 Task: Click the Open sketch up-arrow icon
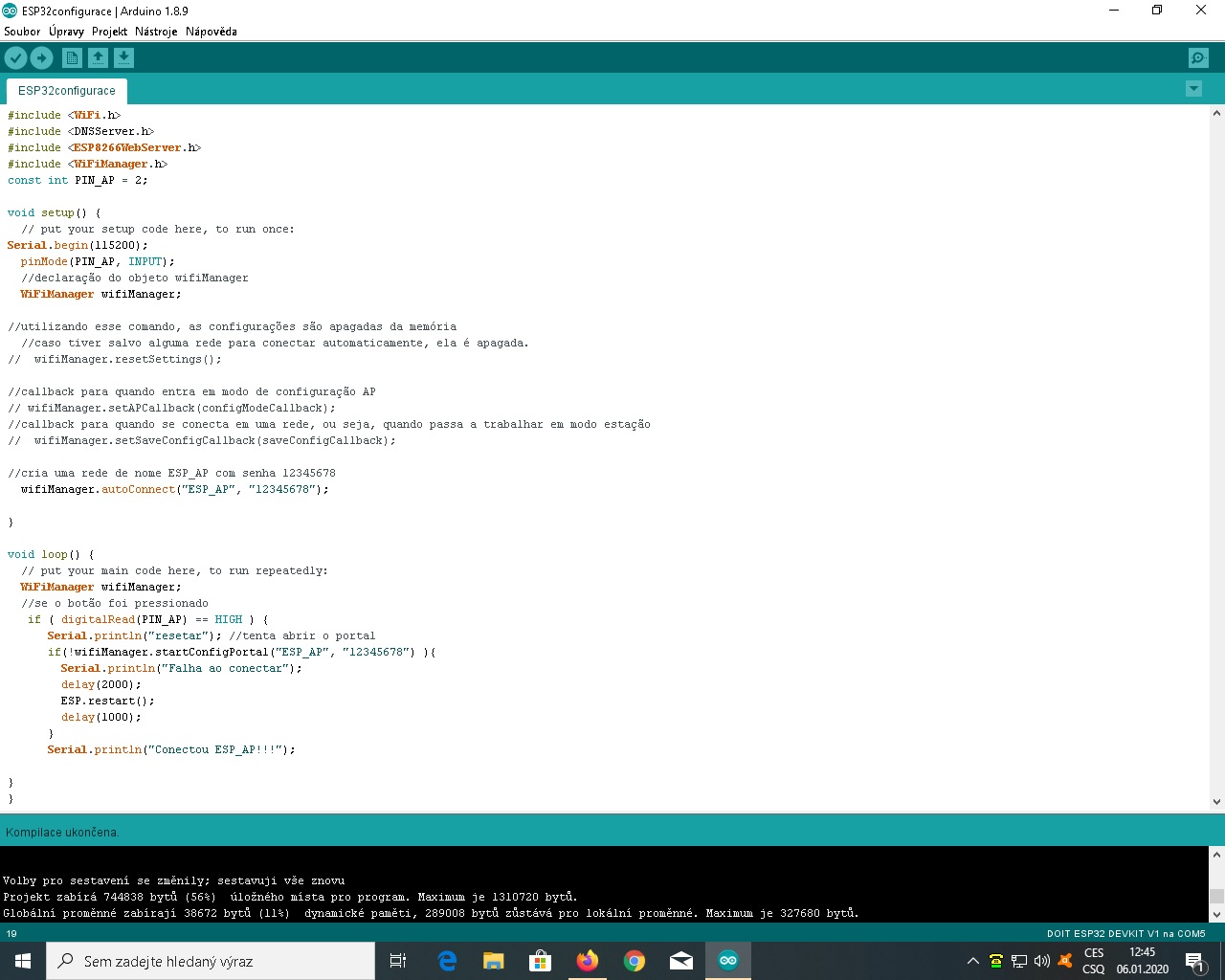(x=98, y=58)
